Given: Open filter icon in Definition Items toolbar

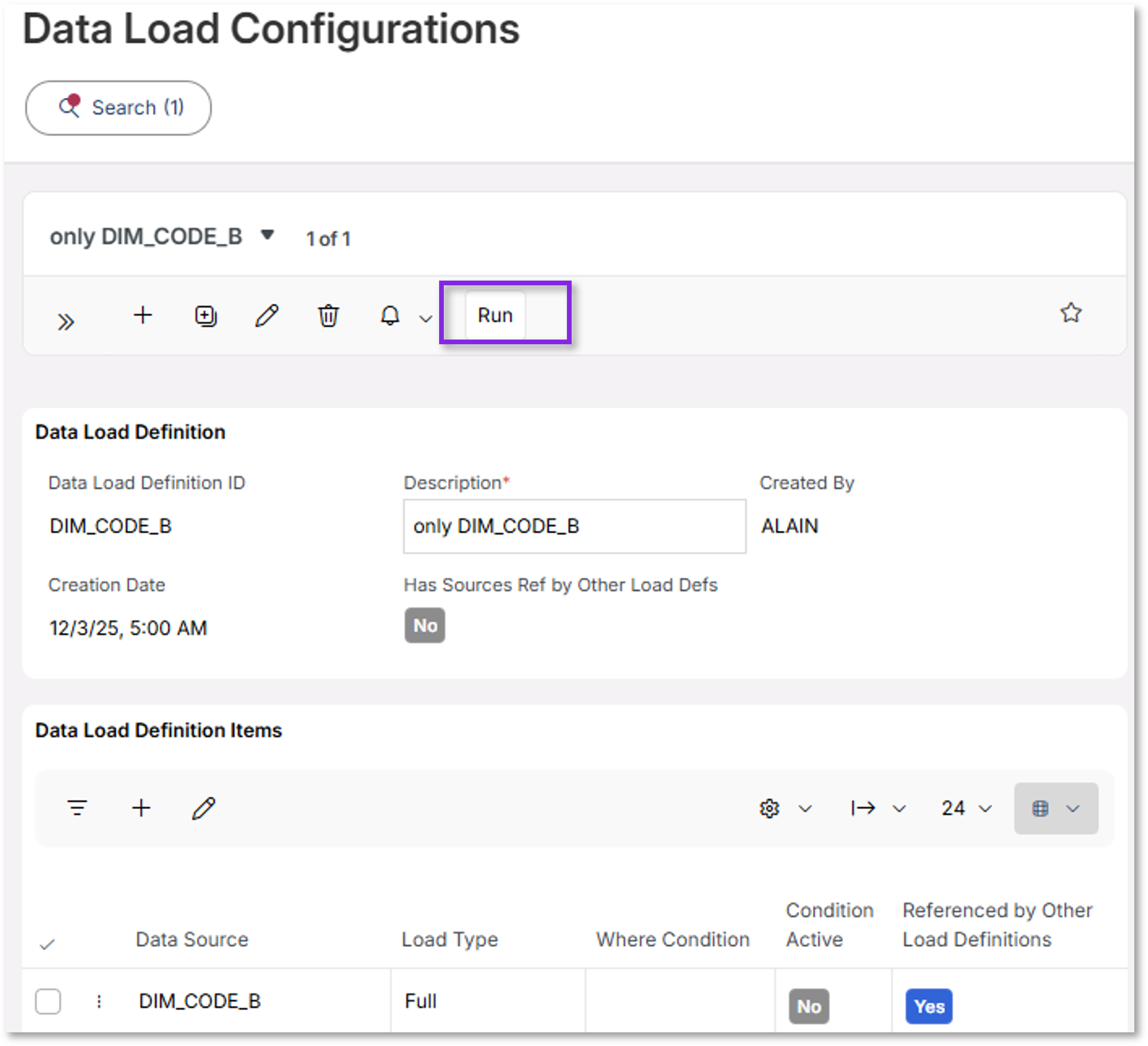Looking at the screenshot, I should (x=77, y=807).
